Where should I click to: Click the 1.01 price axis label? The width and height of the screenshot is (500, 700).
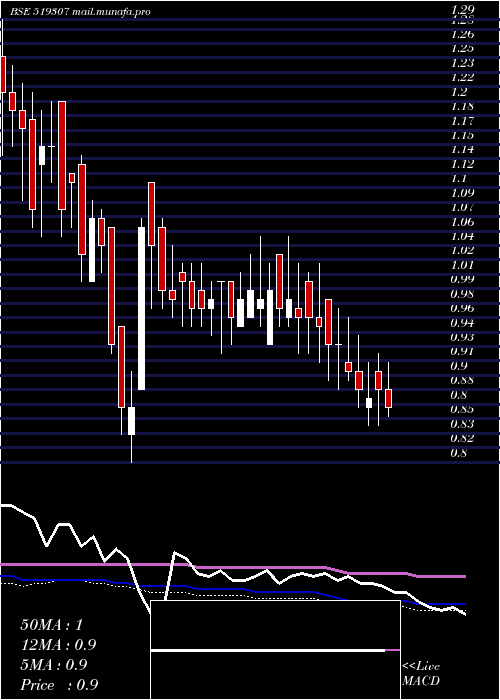[463, 265]
